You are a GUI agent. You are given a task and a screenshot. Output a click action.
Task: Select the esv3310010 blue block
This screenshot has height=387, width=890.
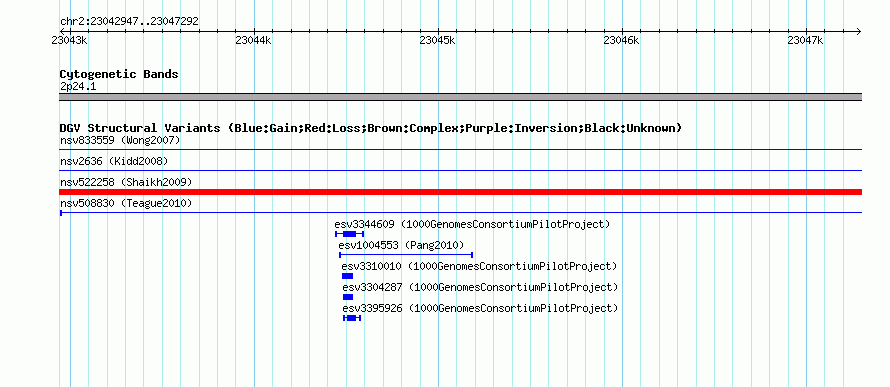pos(347,276)
